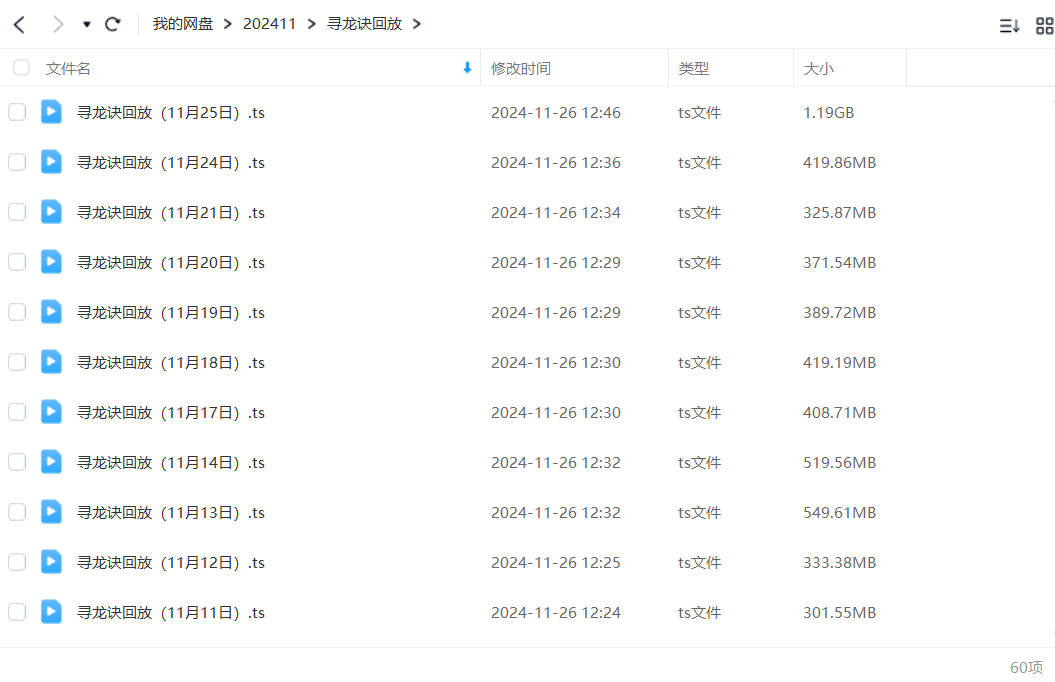Select file 寻龙诀回放（11月12日）.ts
This screenshot has height=682, width=1055.
click(171, 563)
